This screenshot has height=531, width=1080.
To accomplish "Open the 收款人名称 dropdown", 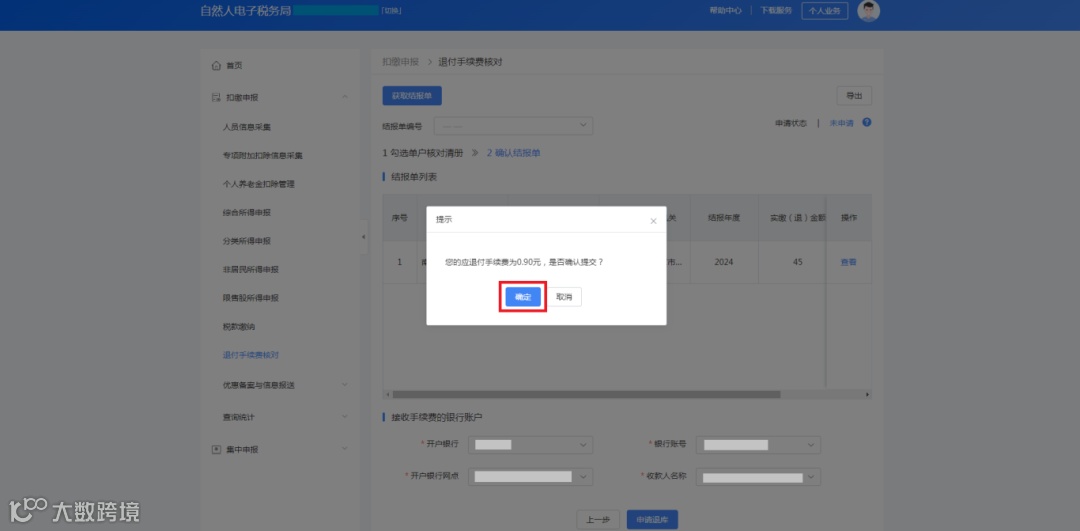I will tap(758, 477).
